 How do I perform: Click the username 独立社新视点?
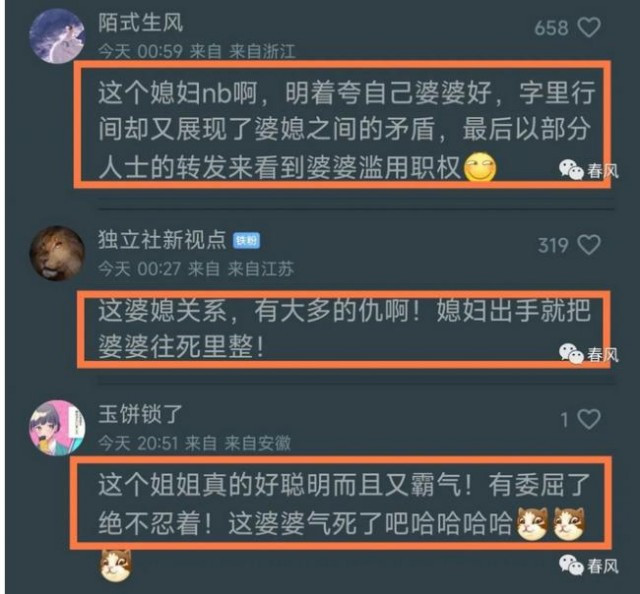pyautogui.click(x=162, y=239)
